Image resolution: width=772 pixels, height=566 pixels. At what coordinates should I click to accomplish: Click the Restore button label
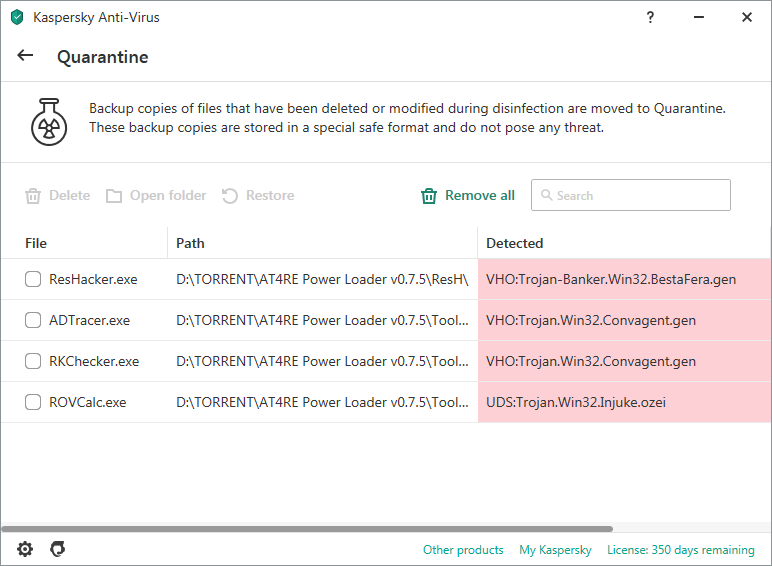270,195
